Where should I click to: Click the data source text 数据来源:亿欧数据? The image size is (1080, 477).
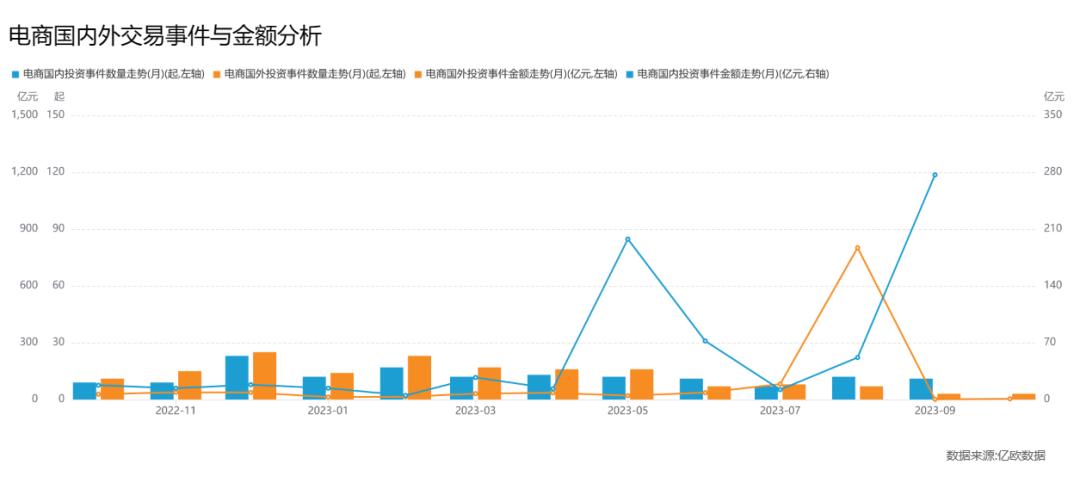(995, 455)
